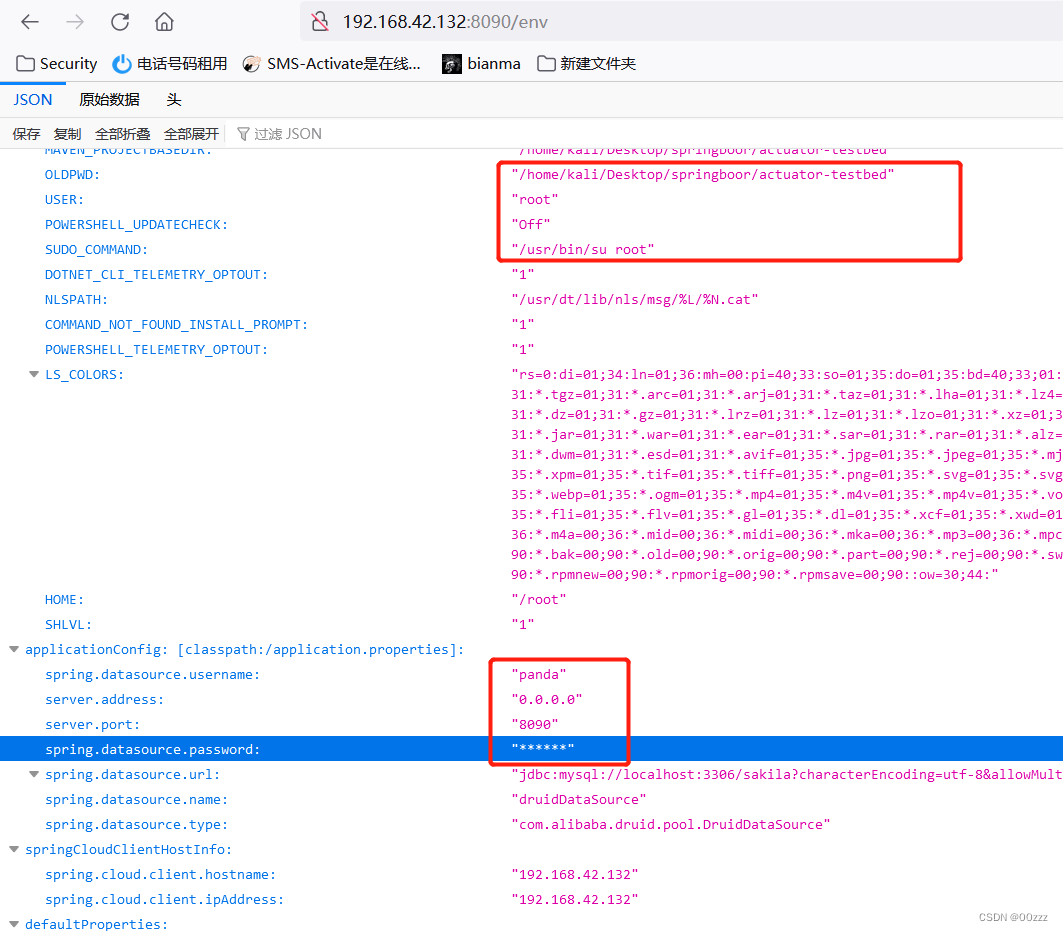The width and height of the screenshot is (1063, 931).
Task: Collapse the defaultProperties section
Action: (x=14, y=924)
